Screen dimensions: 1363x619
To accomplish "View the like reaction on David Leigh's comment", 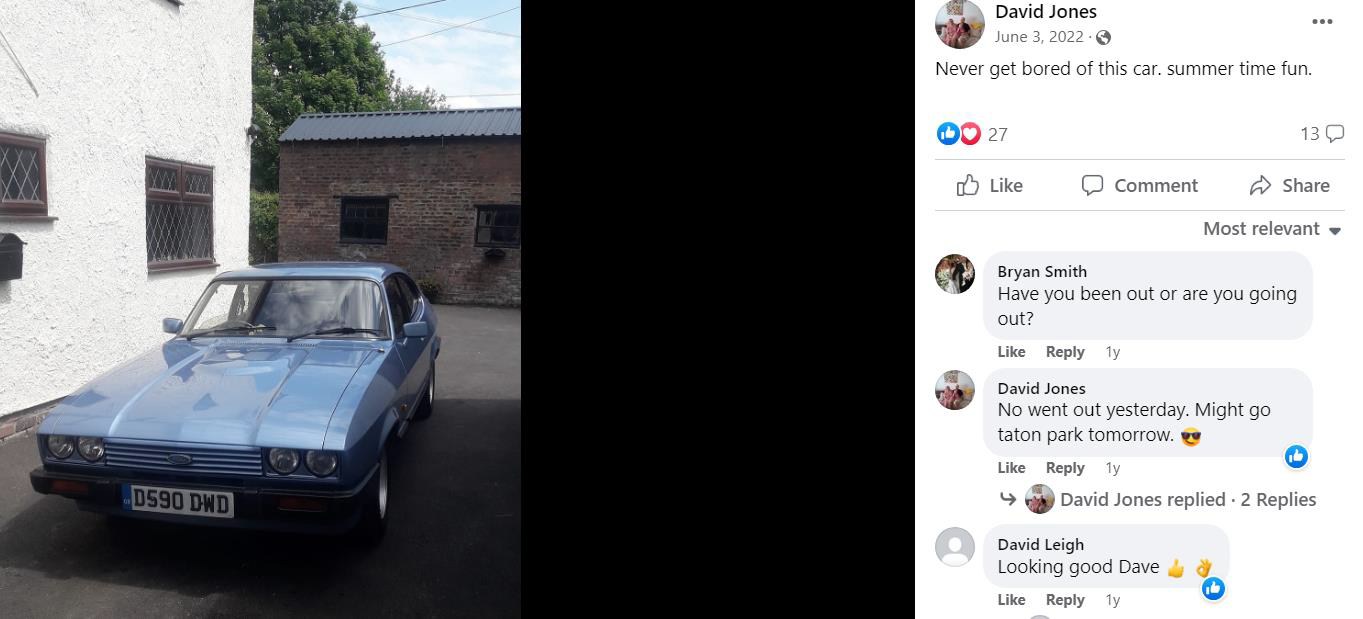I will tap(1213, 588).
